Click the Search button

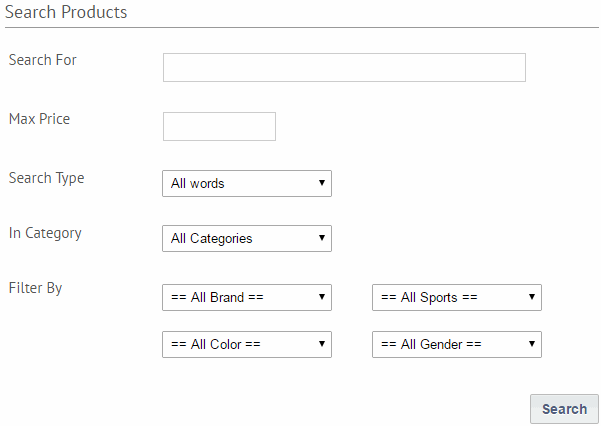click(x=564, y=409)
